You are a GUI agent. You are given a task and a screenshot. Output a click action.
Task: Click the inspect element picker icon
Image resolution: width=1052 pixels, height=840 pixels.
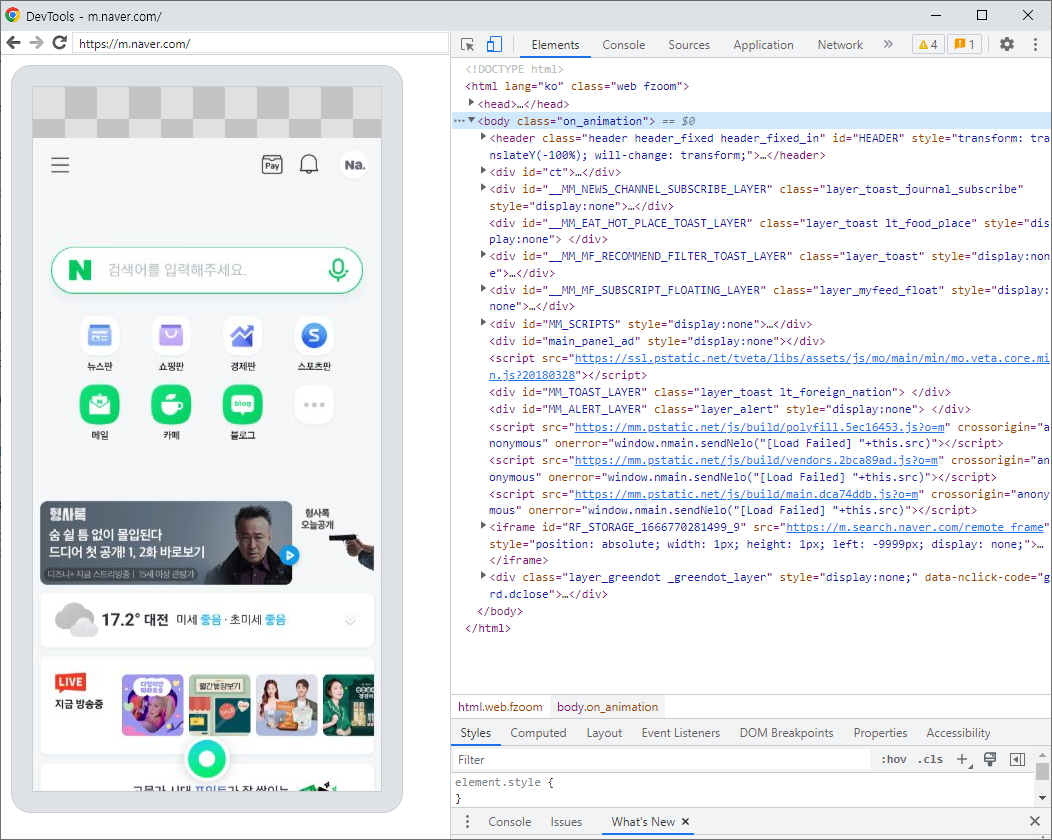coord(468,44)
